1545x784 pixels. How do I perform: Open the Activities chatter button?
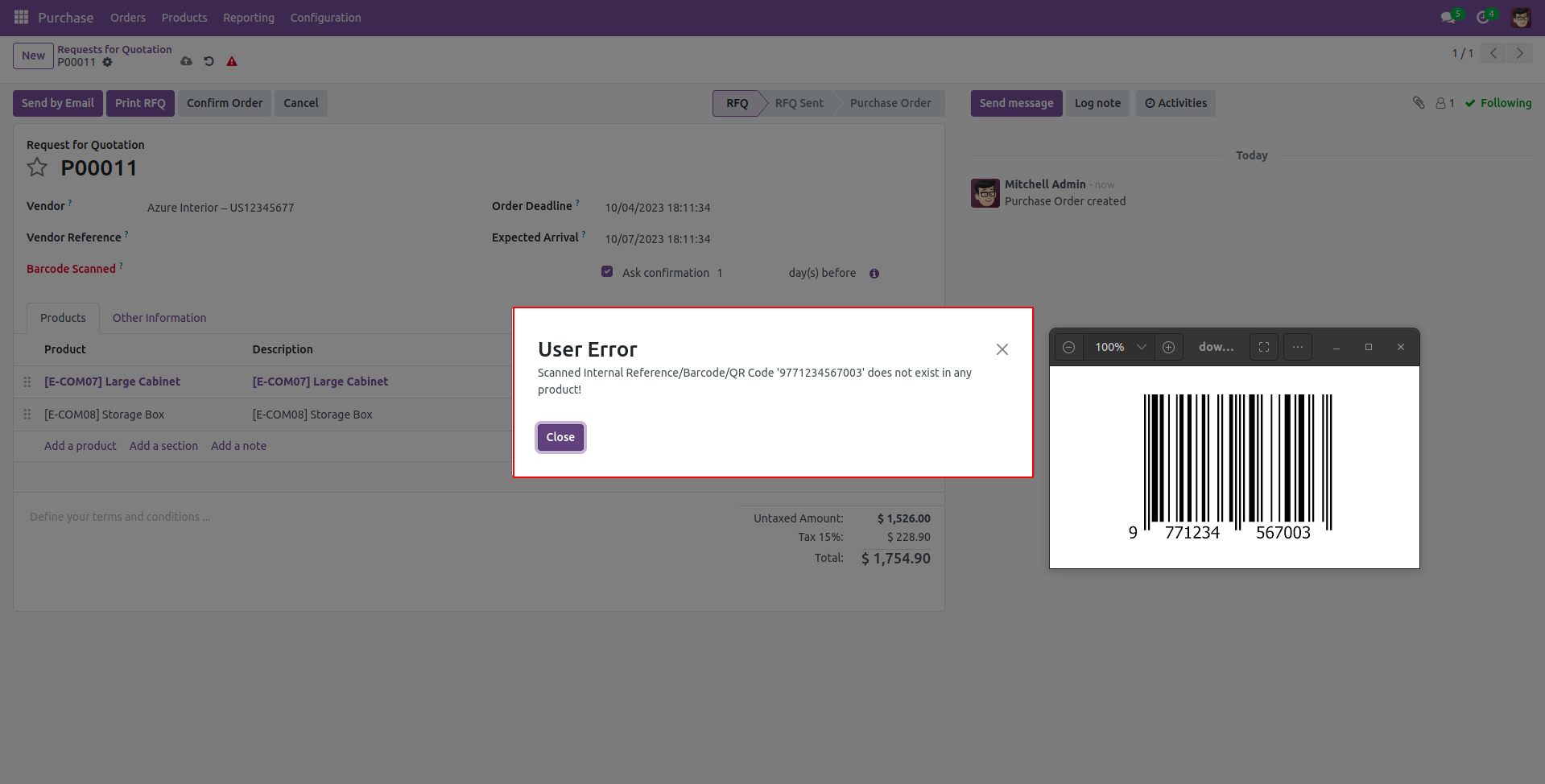(1175, 103)
